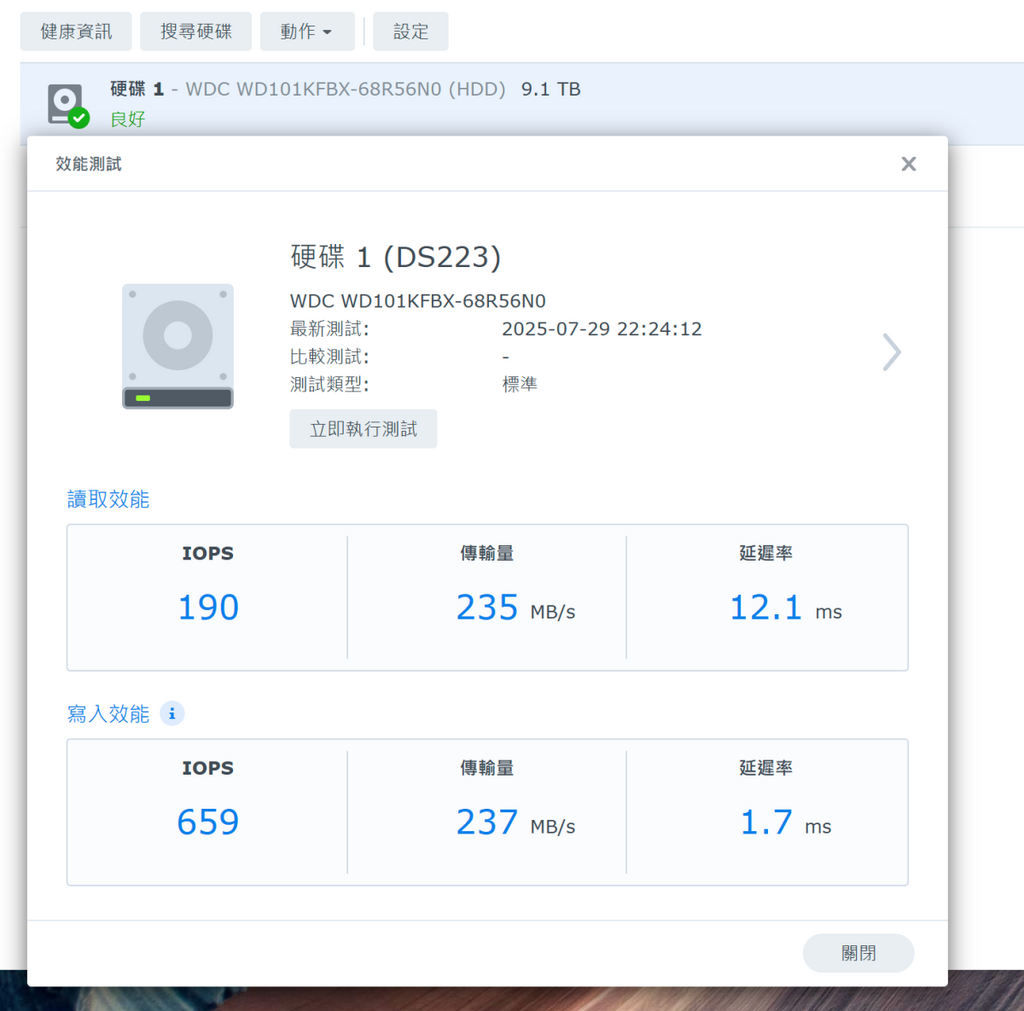Click the write IOPS value 659

pos(208,822)
